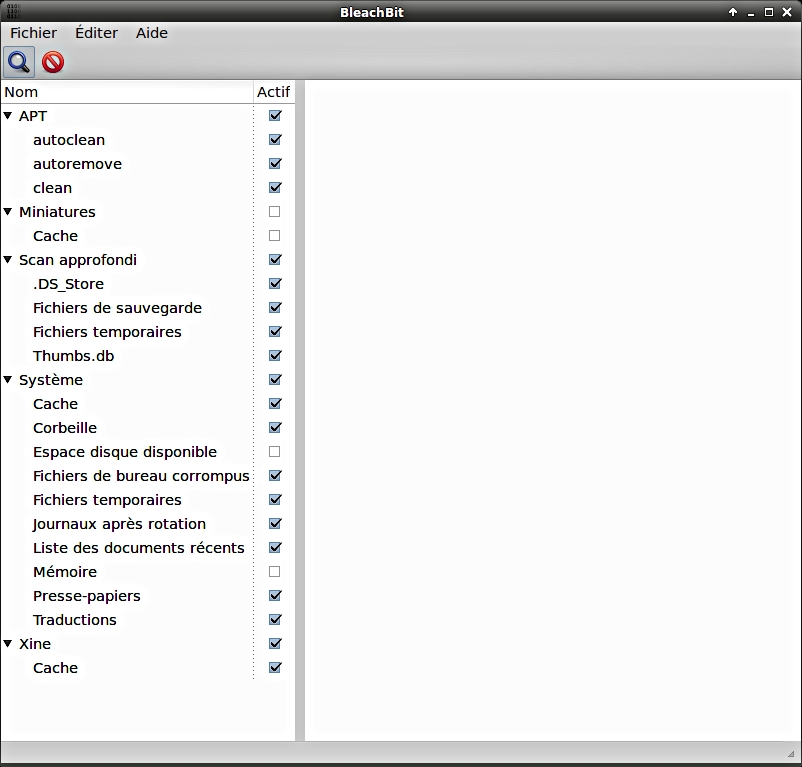
Task: Enable the Mémoire checkbox
Action: click(275, 571)
